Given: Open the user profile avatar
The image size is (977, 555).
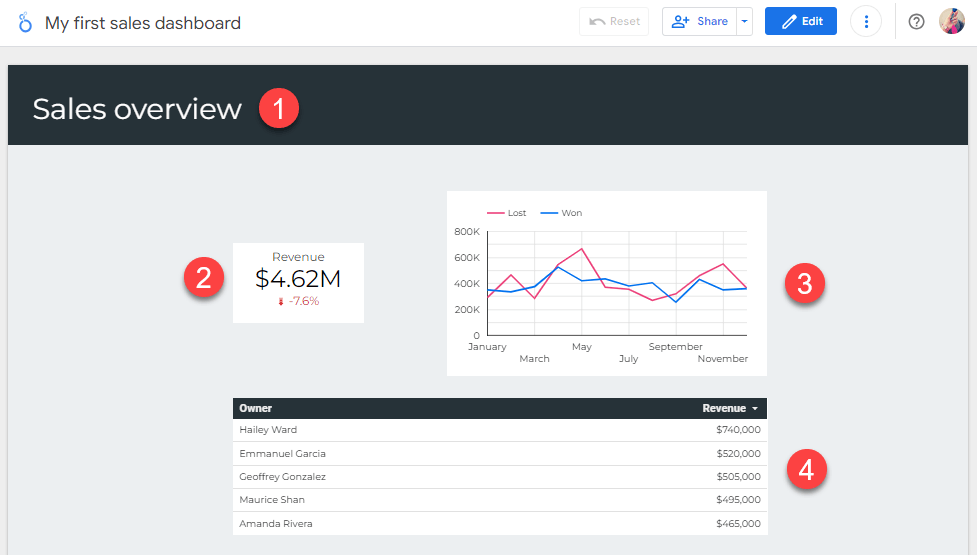Looking at the screenshot, I should [951, 22].
